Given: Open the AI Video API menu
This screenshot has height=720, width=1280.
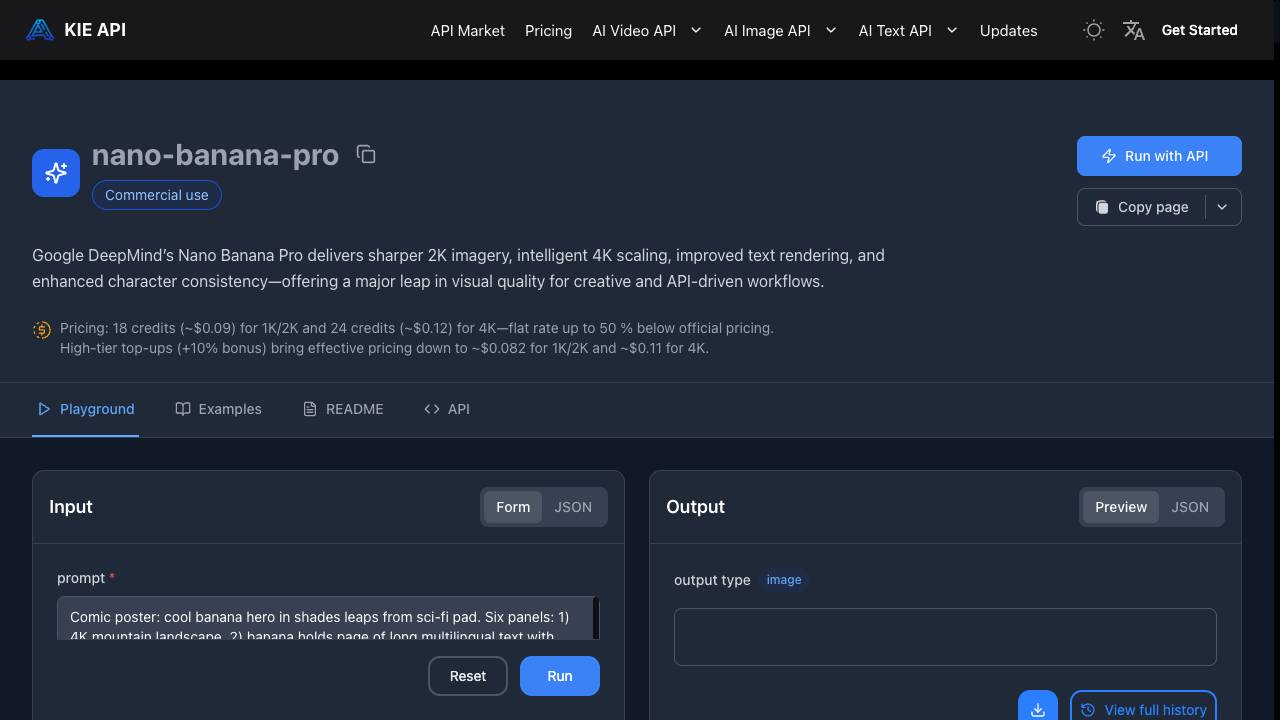Looking at the screenshot, I should 634,31.
